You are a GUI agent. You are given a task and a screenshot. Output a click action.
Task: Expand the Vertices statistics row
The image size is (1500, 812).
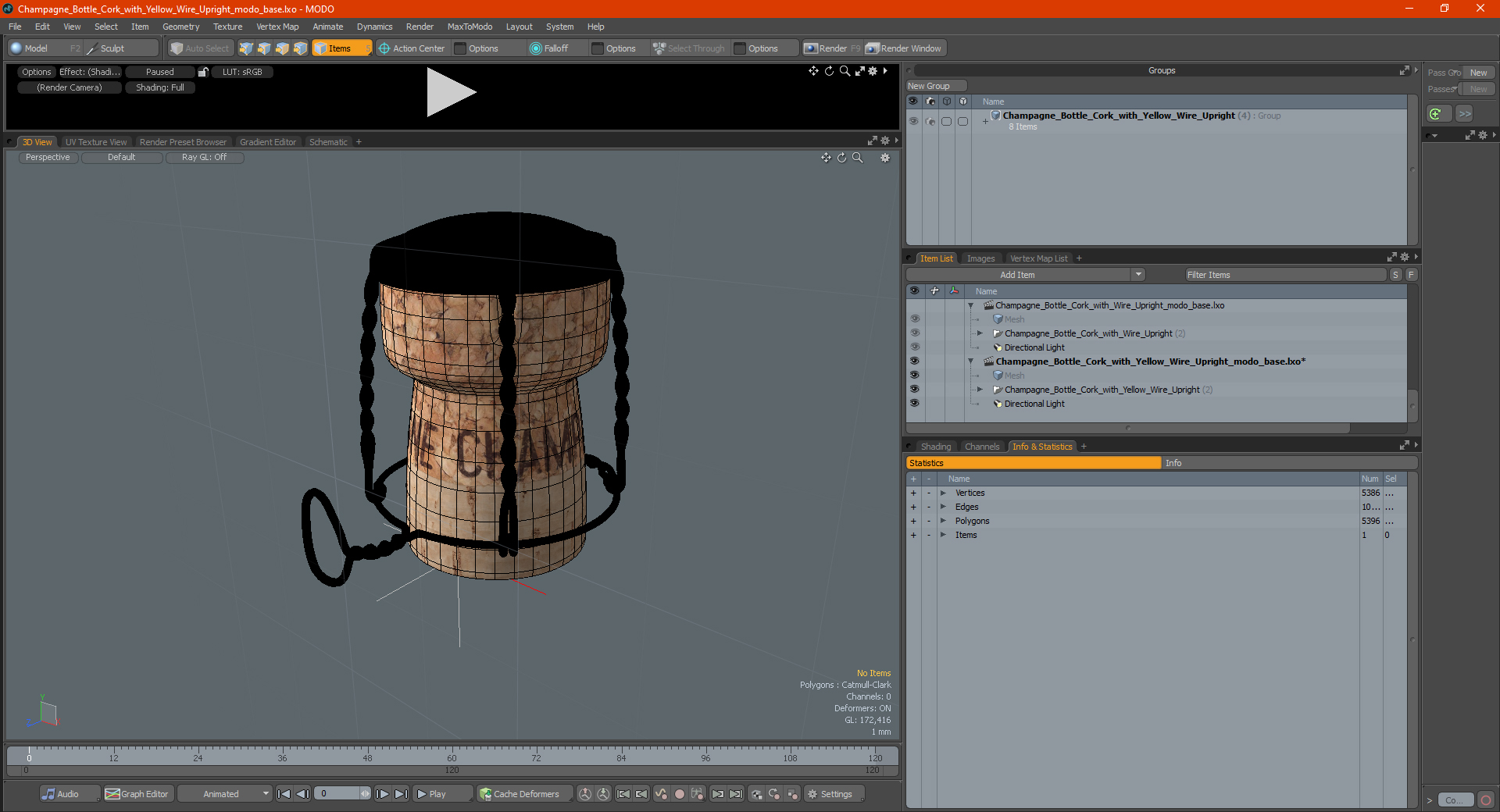click(x=943, y=493)
